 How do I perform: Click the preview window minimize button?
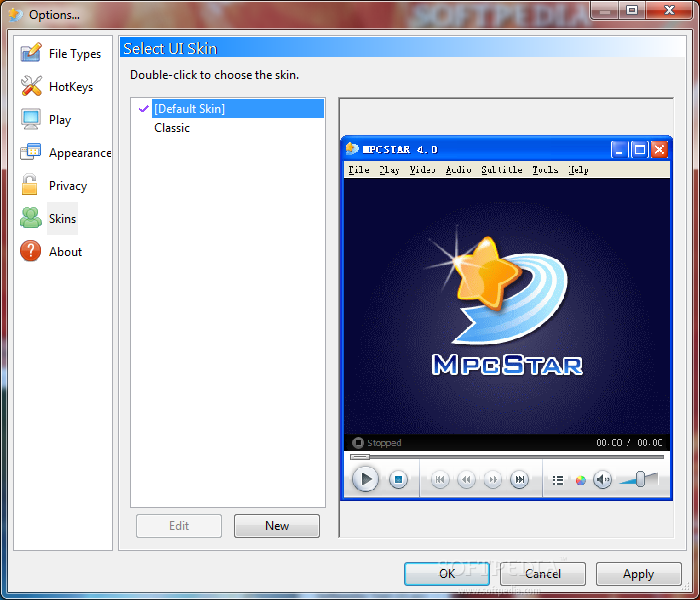[x=619, y=150]
